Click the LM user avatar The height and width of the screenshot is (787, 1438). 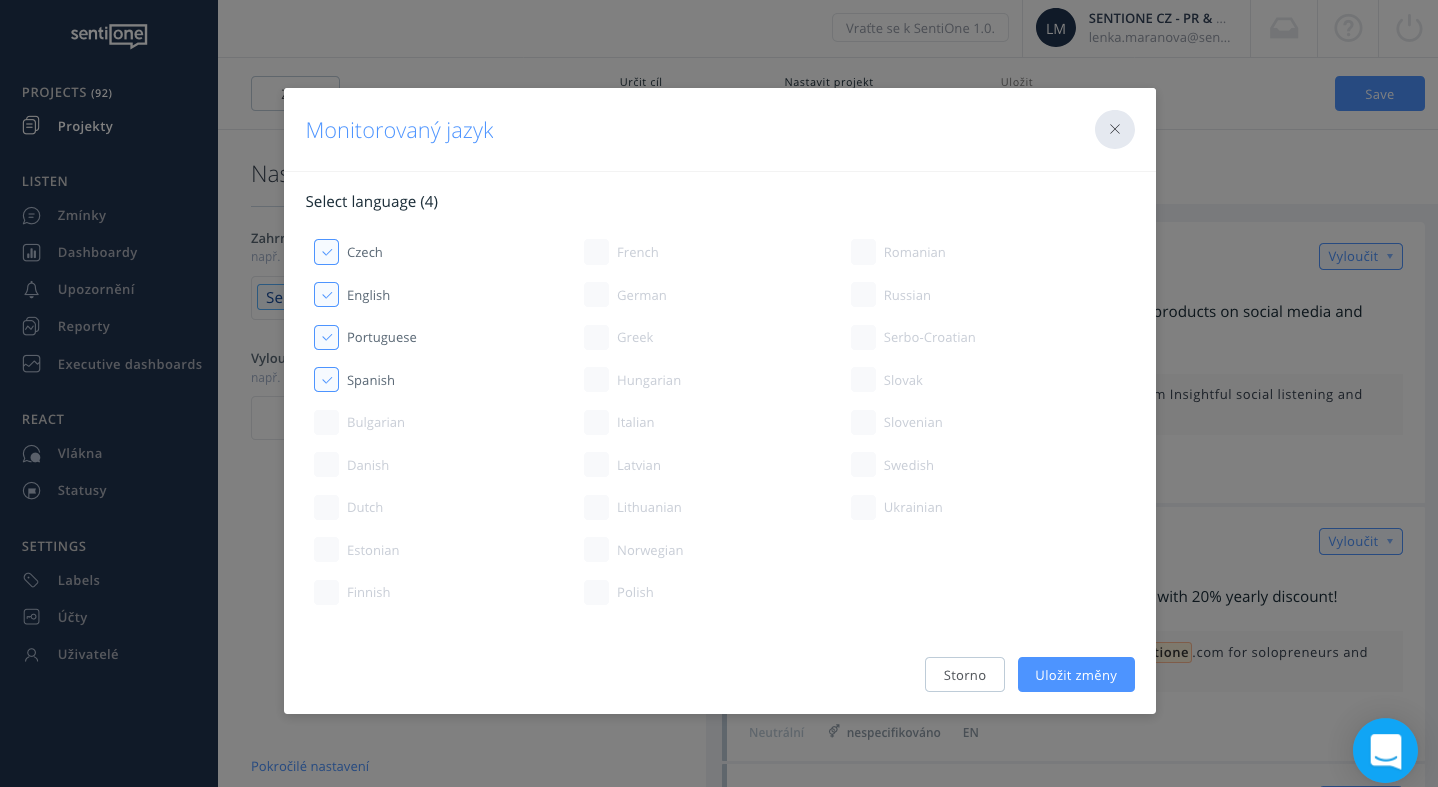click(1055, 28)
